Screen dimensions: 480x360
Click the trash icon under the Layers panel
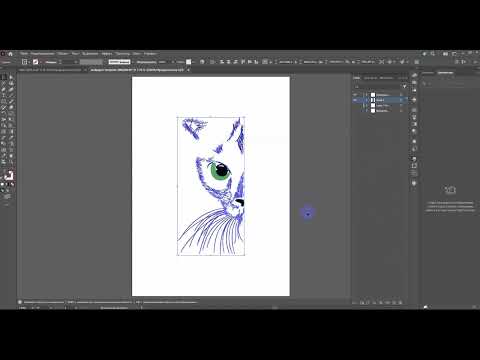tap(400, 302)
